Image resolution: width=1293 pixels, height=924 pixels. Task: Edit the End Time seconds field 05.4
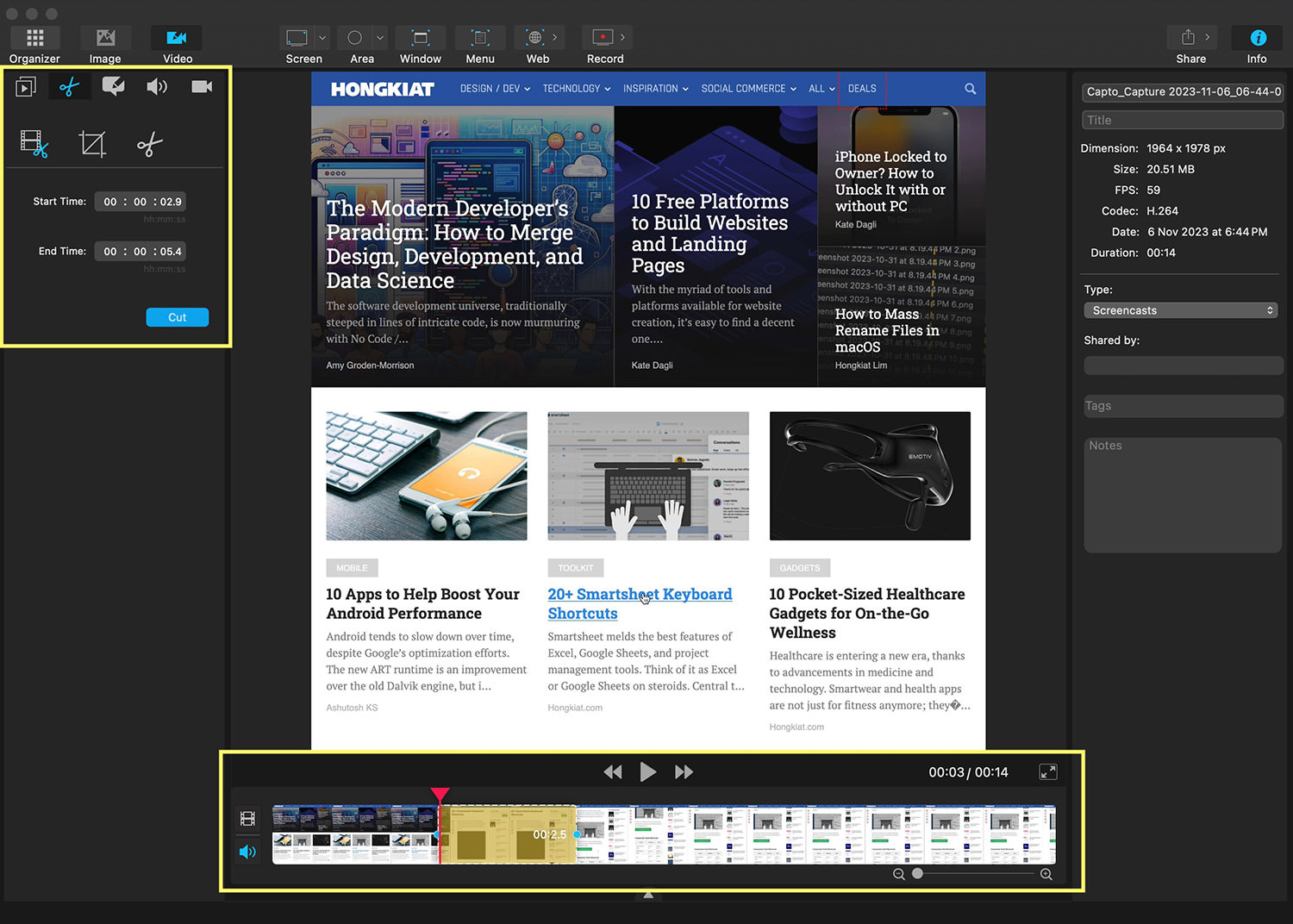(x=171, y=252)
